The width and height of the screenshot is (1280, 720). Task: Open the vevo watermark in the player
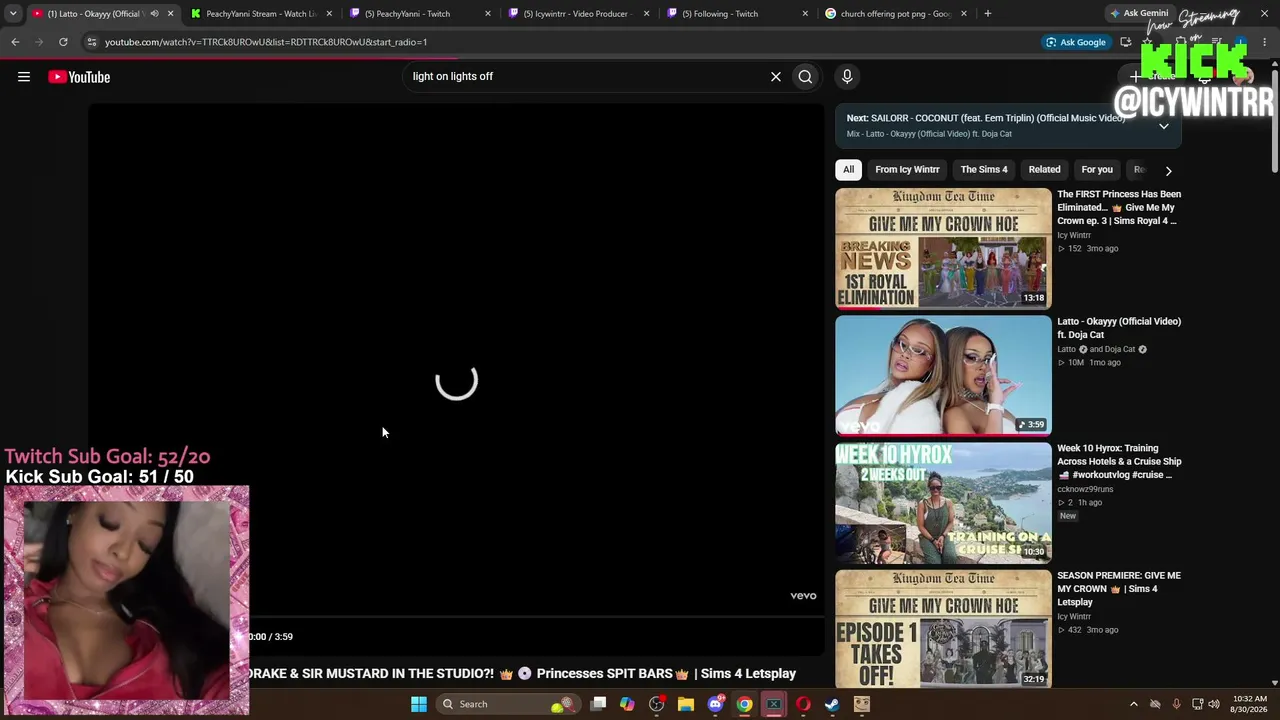803,596
